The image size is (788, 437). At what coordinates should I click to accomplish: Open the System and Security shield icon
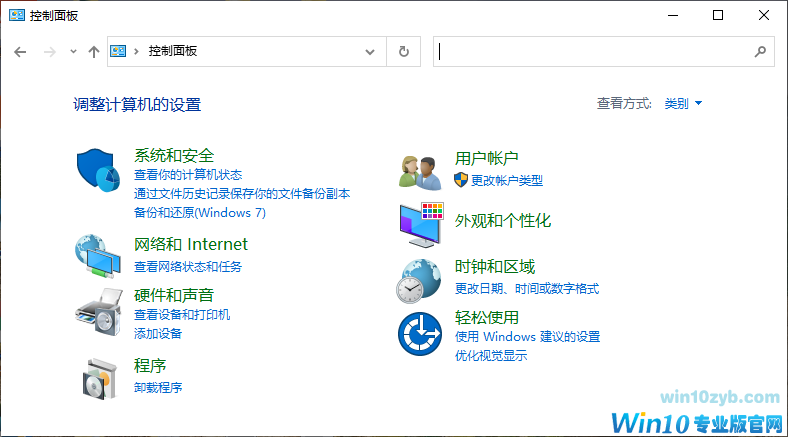pyautogui.click(x=98, y=170)
